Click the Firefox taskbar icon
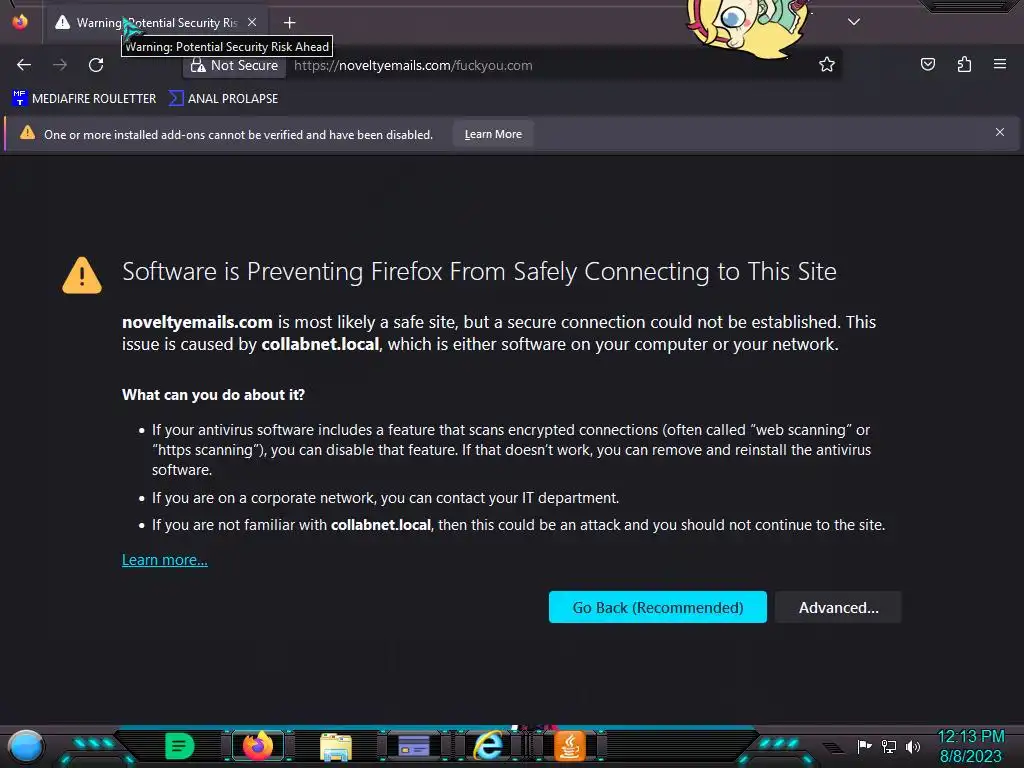 (x=257, y=746)
